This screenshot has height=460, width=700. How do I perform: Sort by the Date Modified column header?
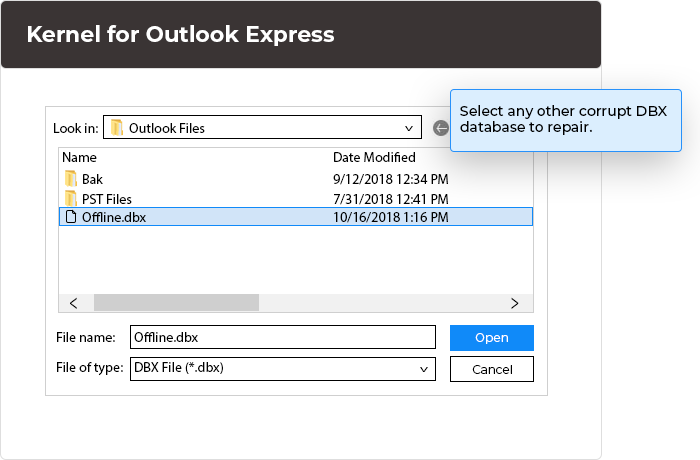tap(374, 157)
